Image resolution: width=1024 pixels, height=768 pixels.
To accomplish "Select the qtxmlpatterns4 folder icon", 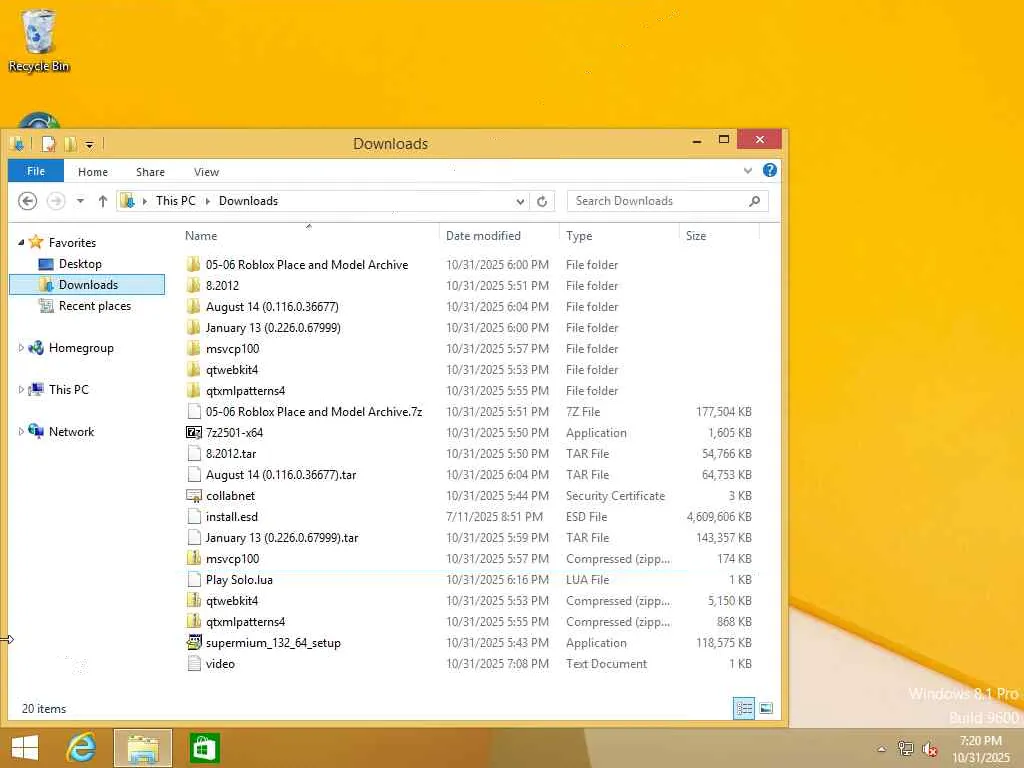I will pos(193,391).
